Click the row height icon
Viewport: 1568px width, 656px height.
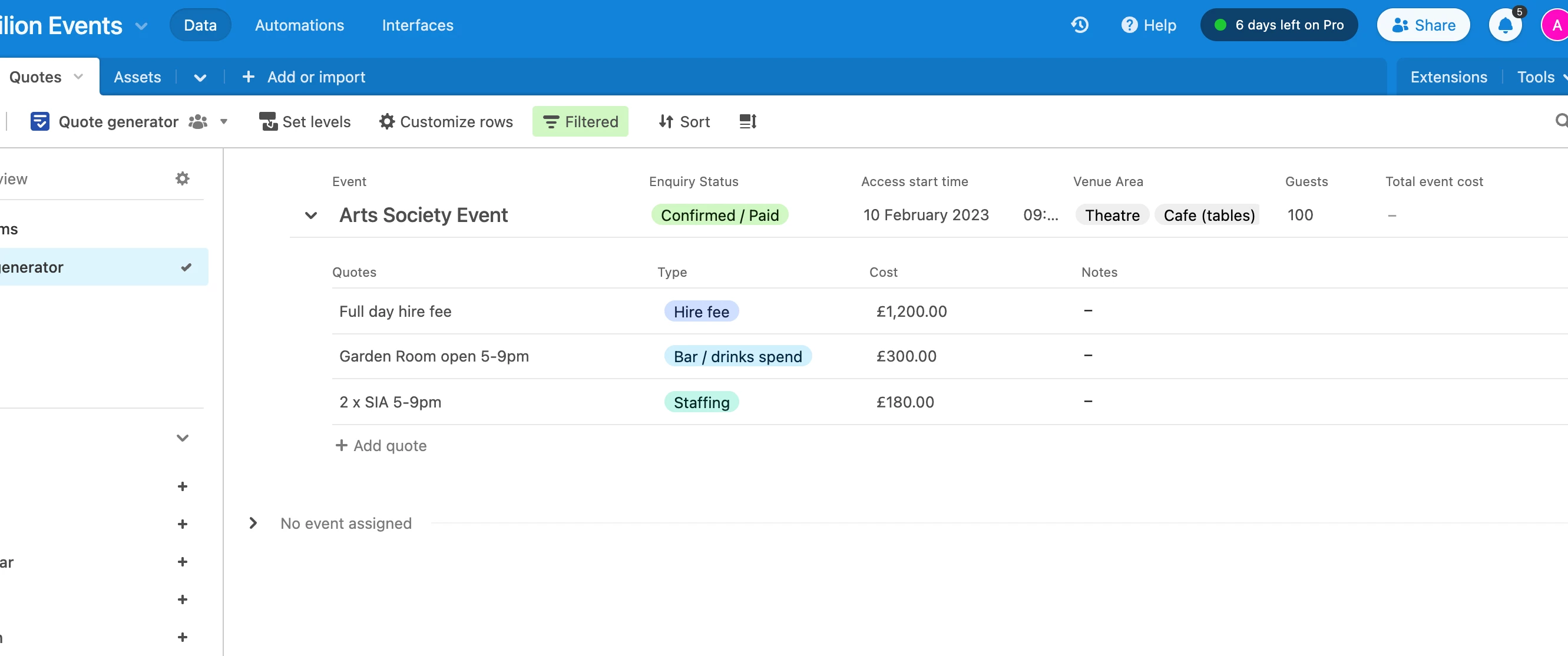[x=747, y=122]
